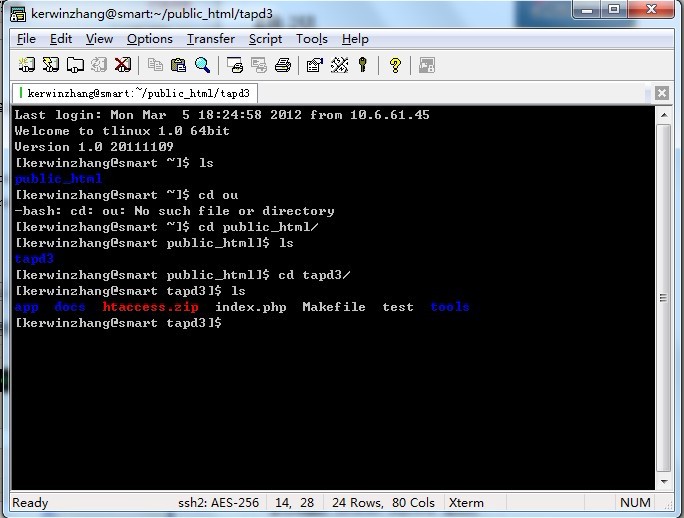Open the Help menu
The image size is (684, 518).
click(355, 39)
